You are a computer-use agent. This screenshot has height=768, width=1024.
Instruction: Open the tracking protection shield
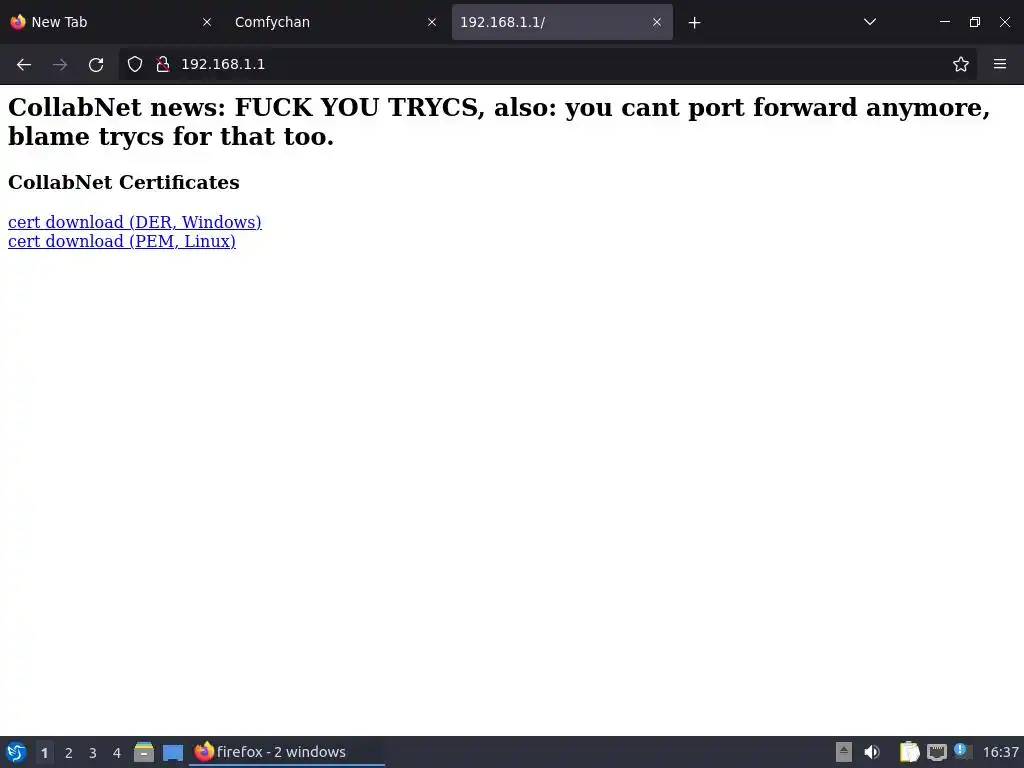[135, 64]
